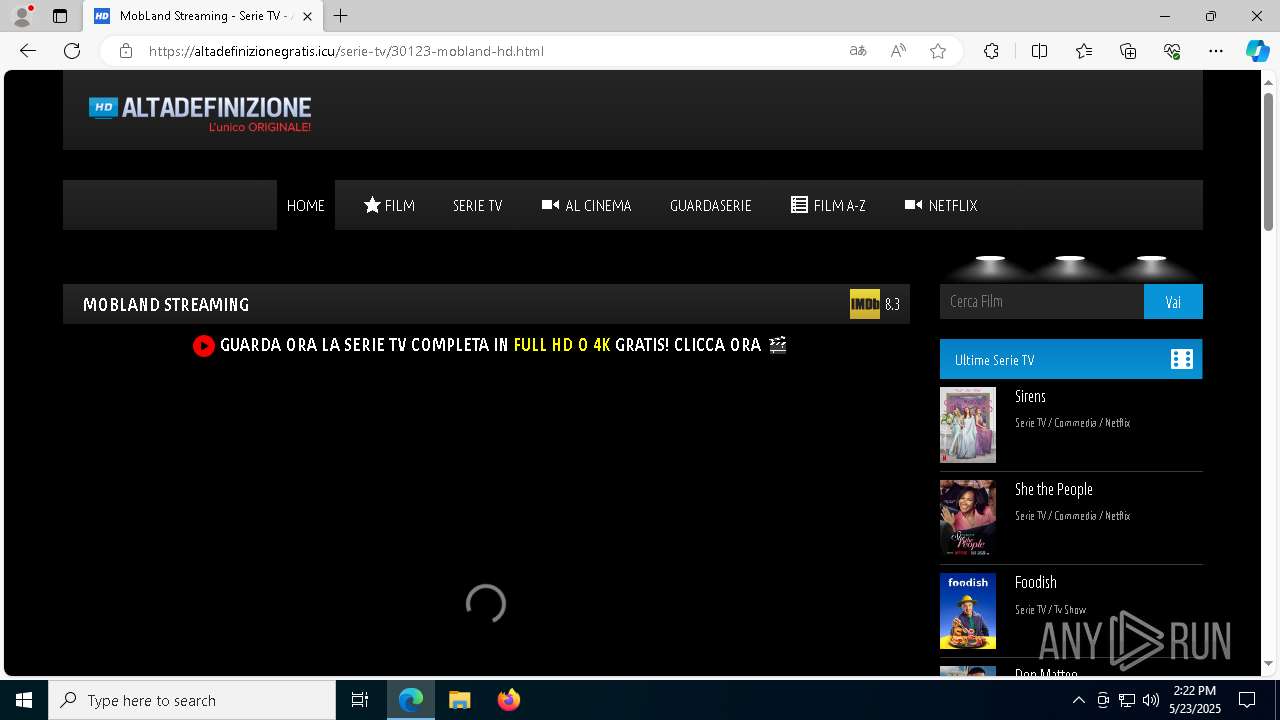The height and width of the screenshot is (720, 1280).
Task: Click the IMDb rating badge
Action: [865, 304]
